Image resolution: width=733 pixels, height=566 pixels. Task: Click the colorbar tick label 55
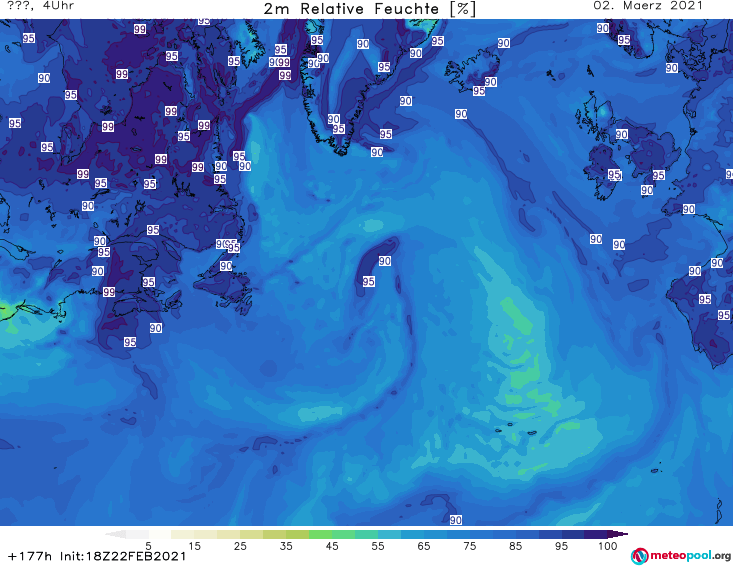coord(378,546)
